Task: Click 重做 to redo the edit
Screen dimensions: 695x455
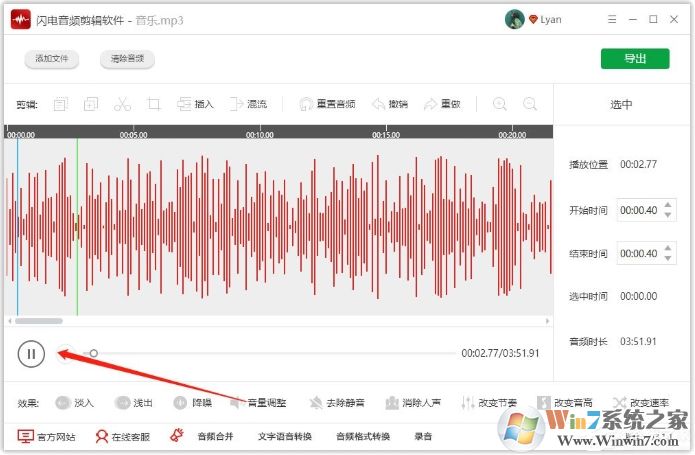Action: 442,105
